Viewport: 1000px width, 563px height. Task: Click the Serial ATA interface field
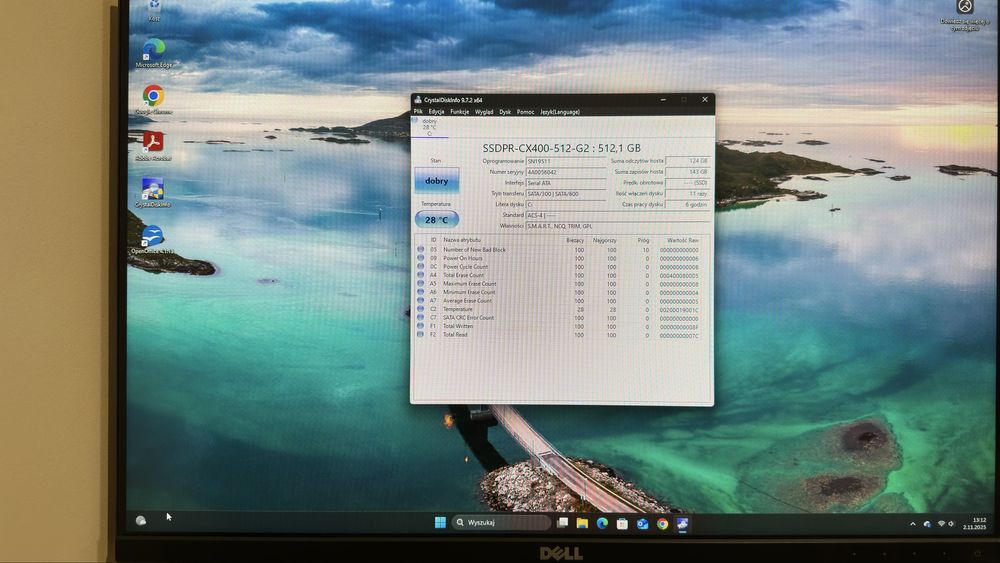(565, 183)
